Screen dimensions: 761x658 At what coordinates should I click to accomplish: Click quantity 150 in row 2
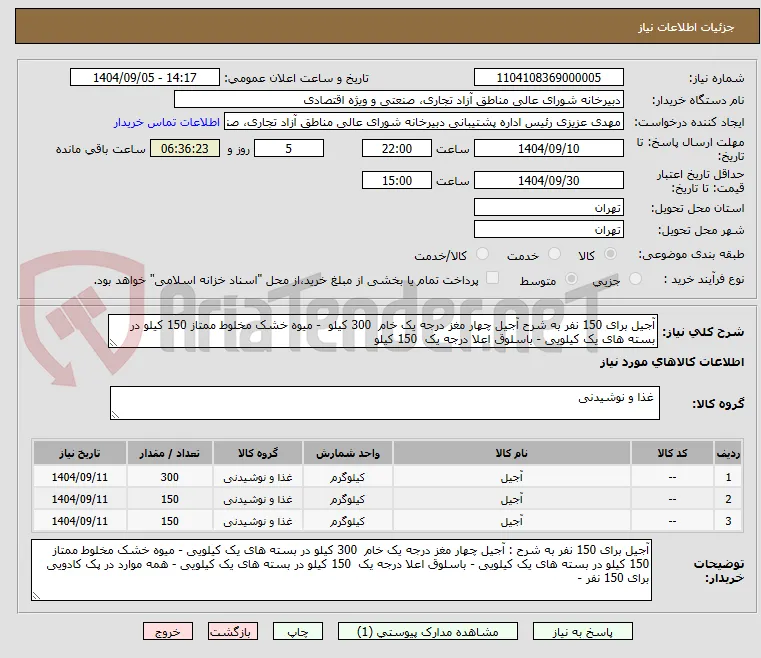pyautogui.click(x=170, y=499)
